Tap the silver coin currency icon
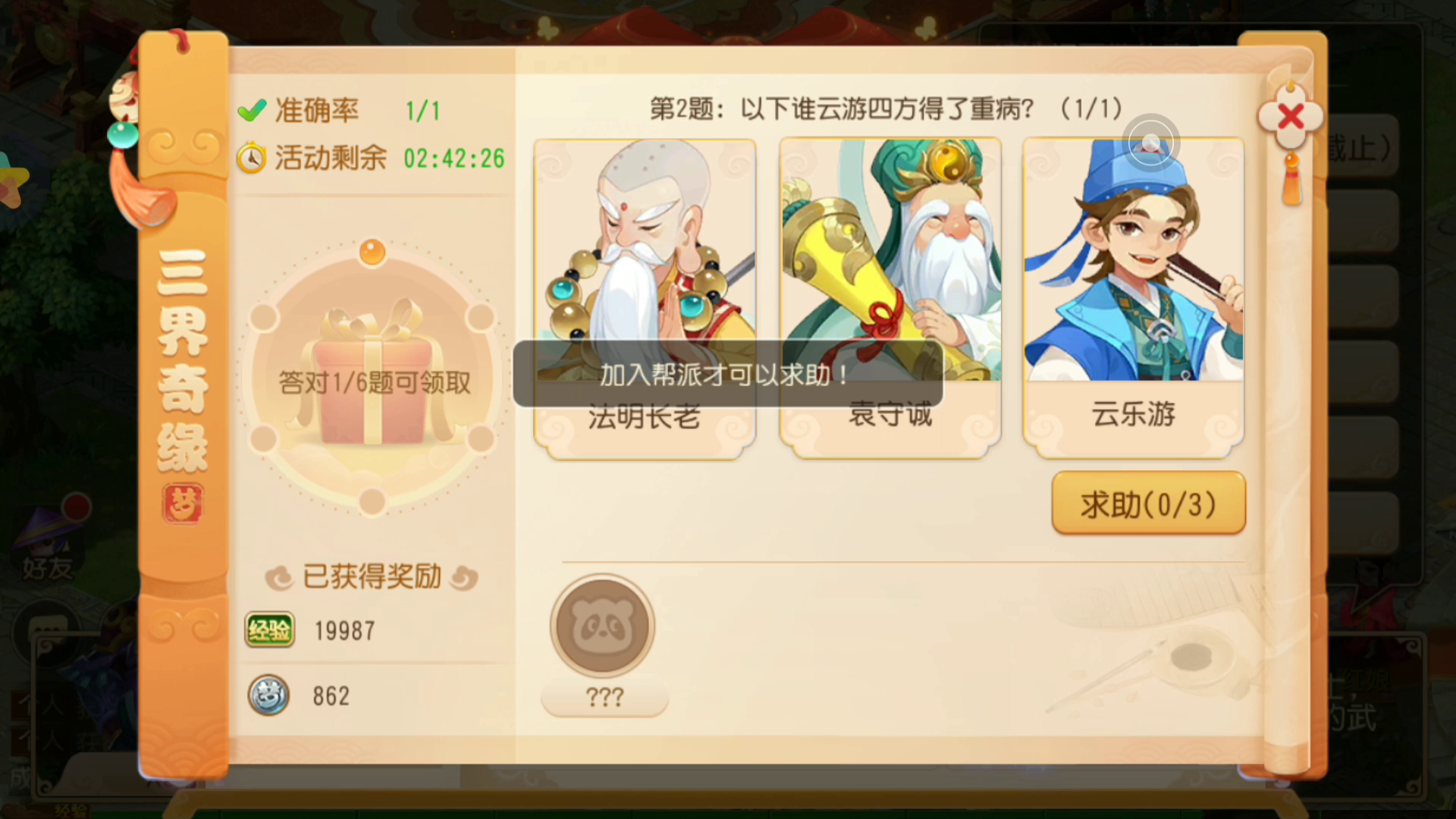This screenshot has height=819, width=1456. pyautogui.click(x=268, y=695)
